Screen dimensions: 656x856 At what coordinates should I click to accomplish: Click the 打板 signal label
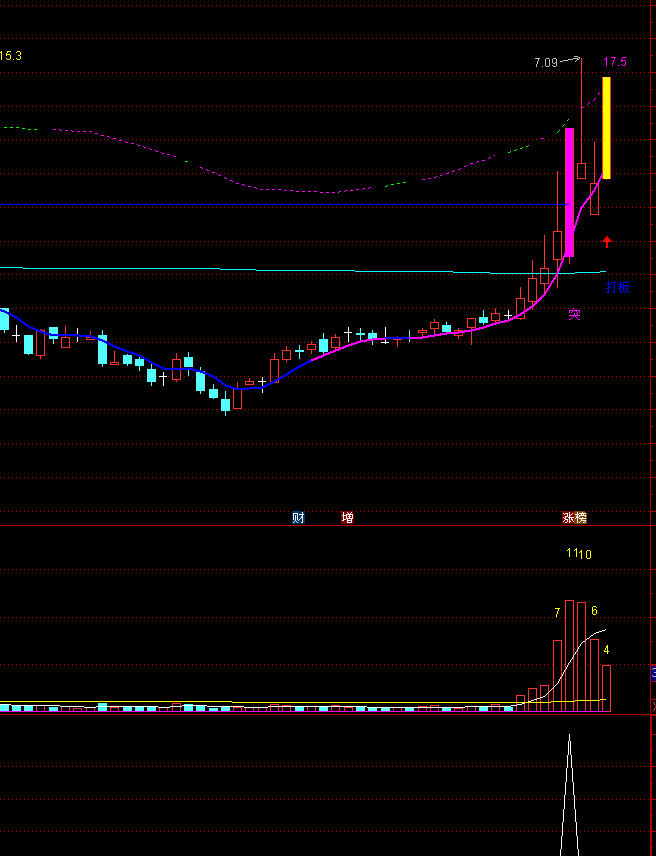point(617,287)
